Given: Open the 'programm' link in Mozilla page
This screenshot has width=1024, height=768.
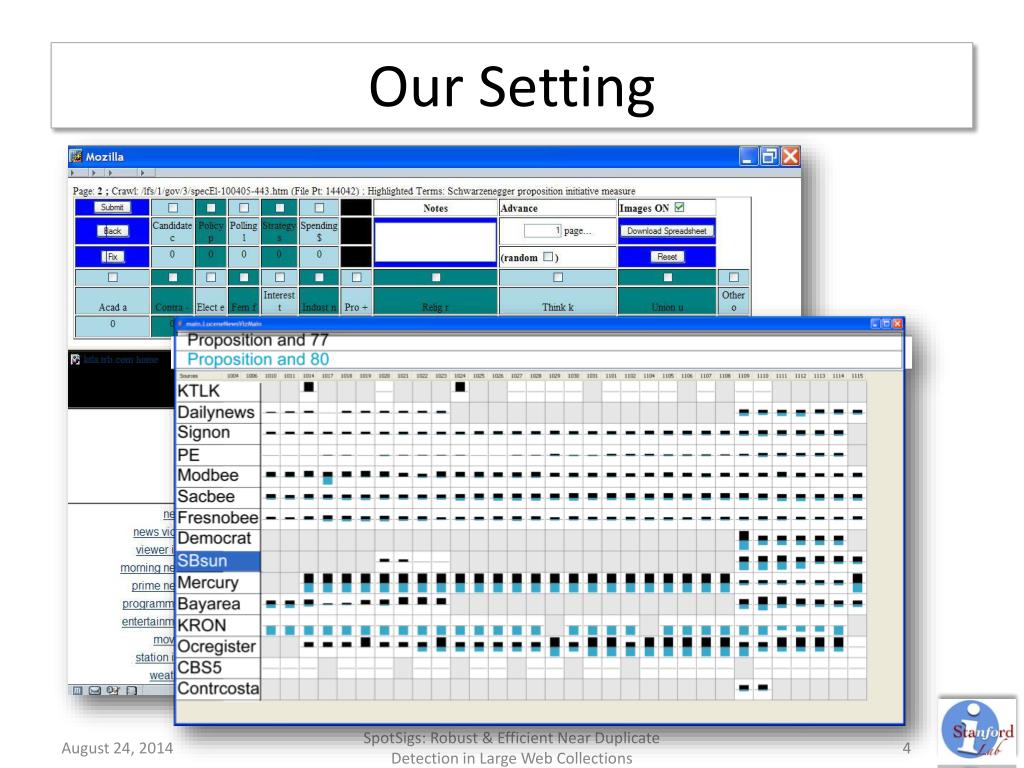Looking at the screenshot, I should click(x=148, y=603).
